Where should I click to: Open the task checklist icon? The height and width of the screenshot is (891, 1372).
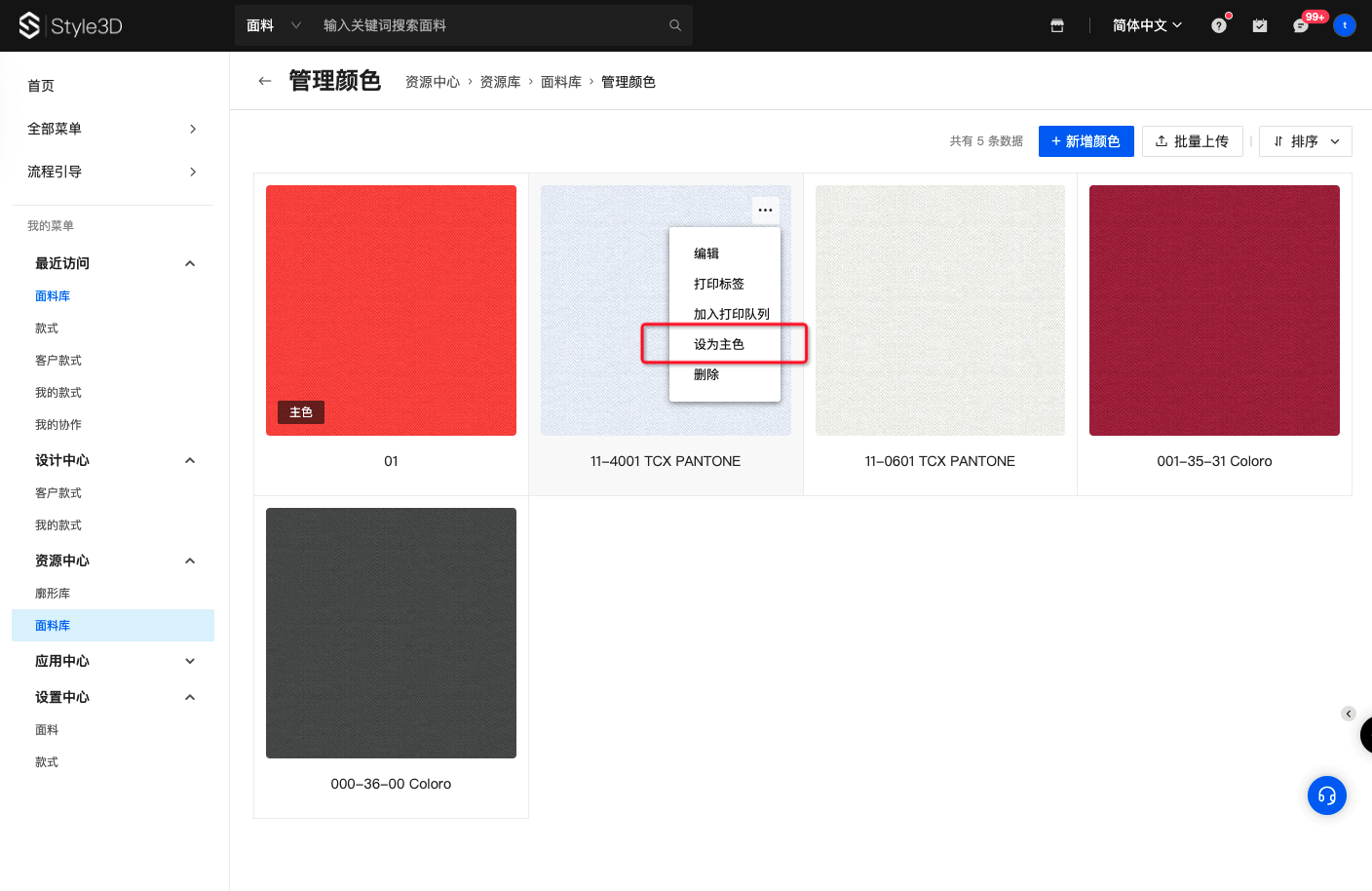point(1260,25)
